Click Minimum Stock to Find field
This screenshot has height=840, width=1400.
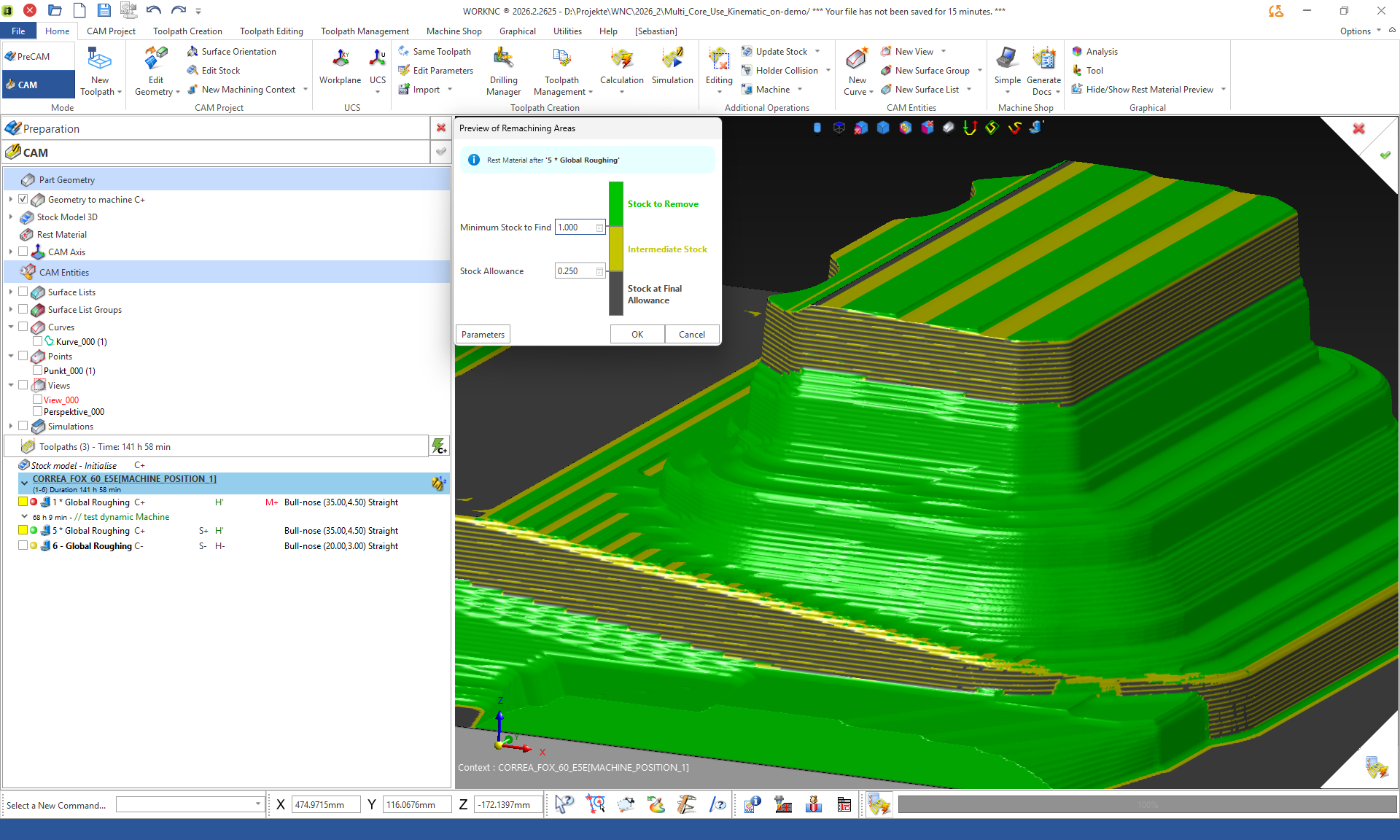[580, 227]
